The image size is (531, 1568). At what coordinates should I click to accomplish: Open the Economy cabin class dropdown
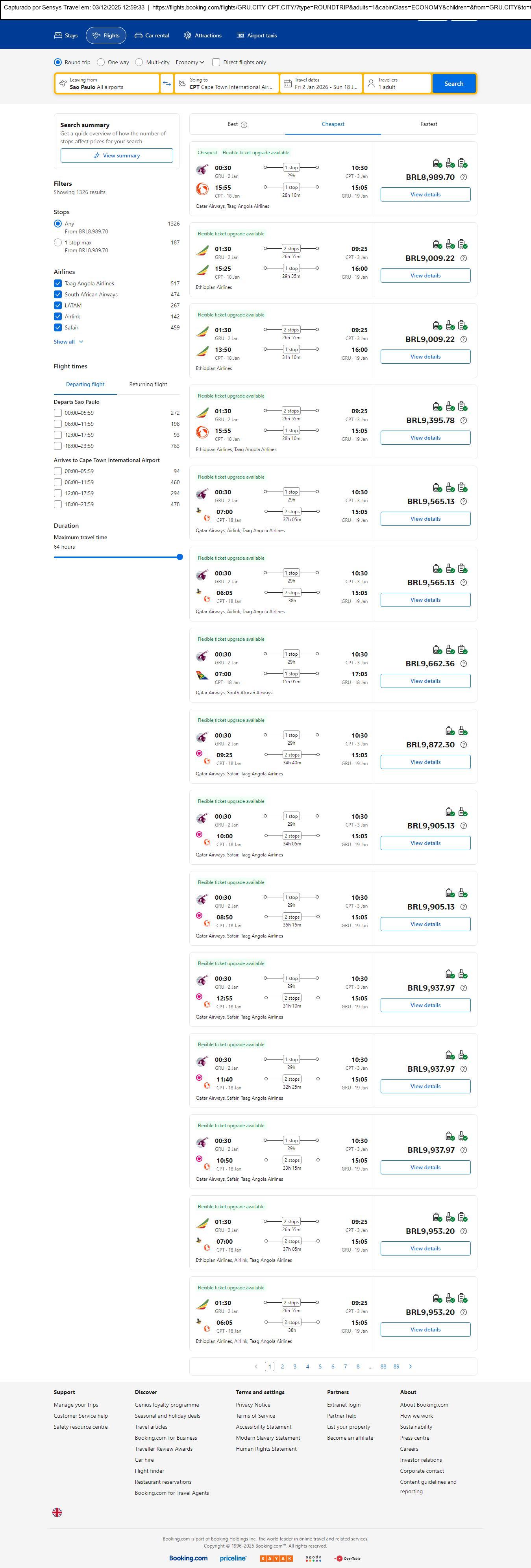point(189,62)
